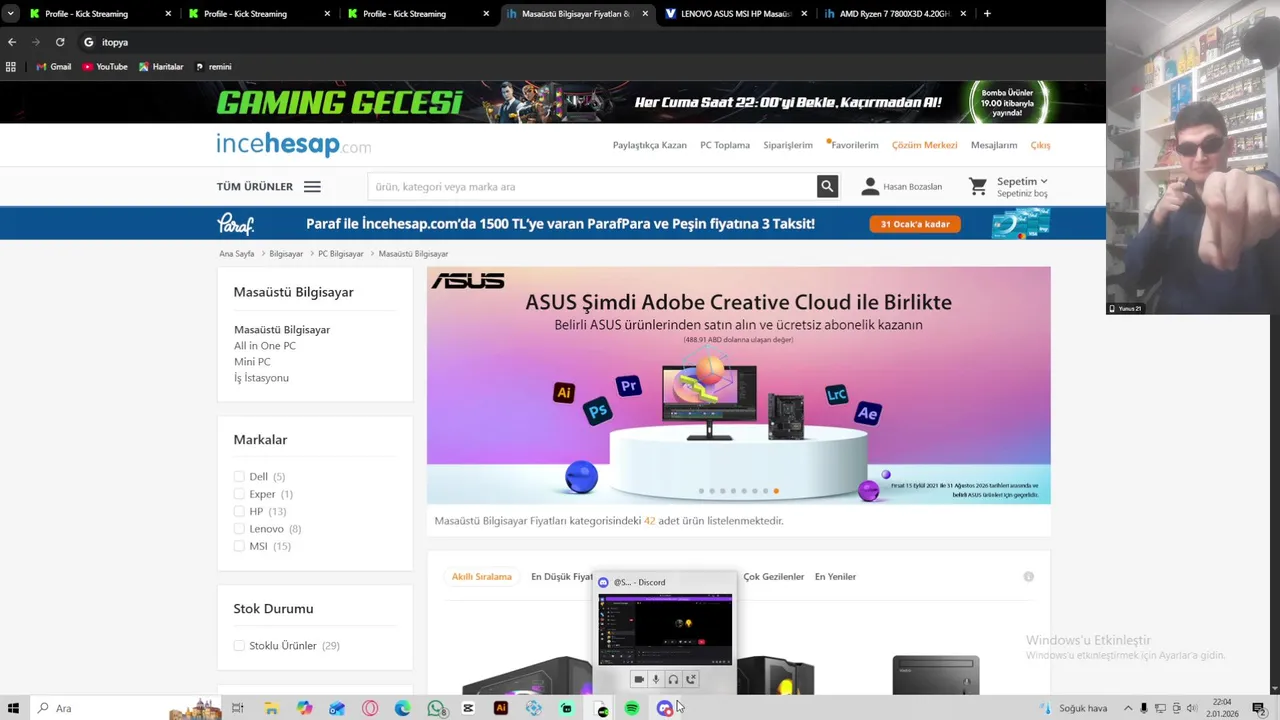This screenshot has width=1280, height=720.
Task: Select Akıllı Sıralama sorting tab
Action: coord(481,576)
